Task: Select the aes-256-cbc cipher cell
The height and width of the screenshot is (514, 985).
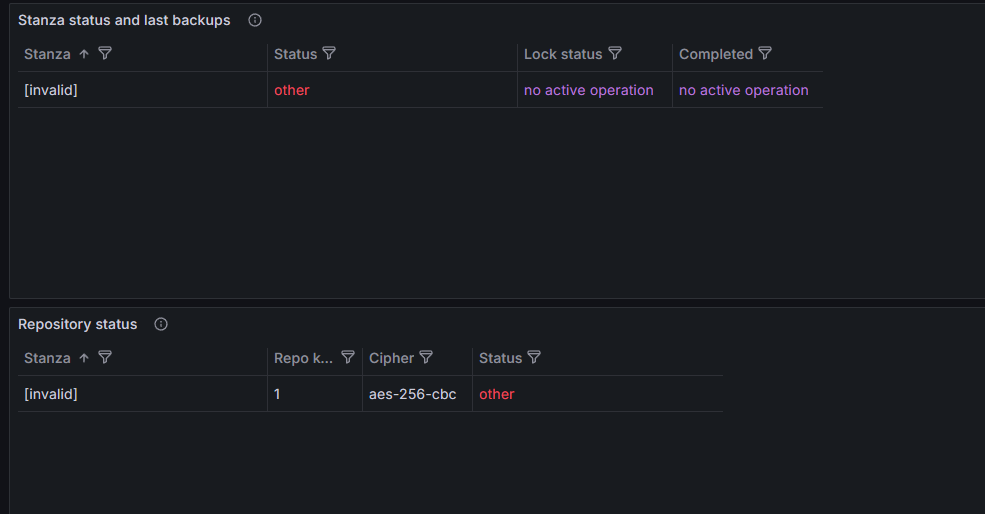Action: point(413,394)
